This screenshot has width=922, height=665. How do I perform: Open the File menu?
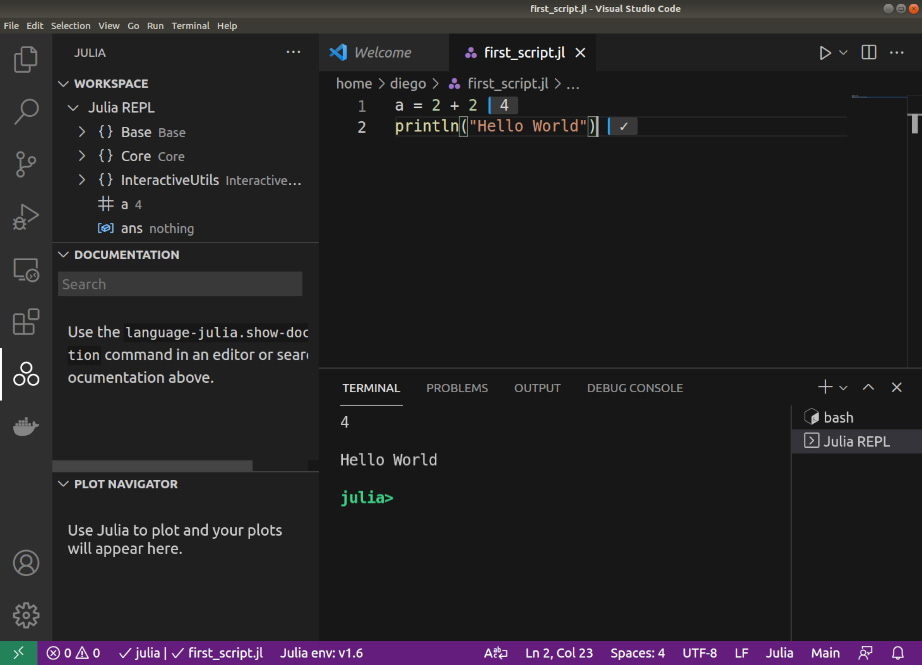[11, 26]
